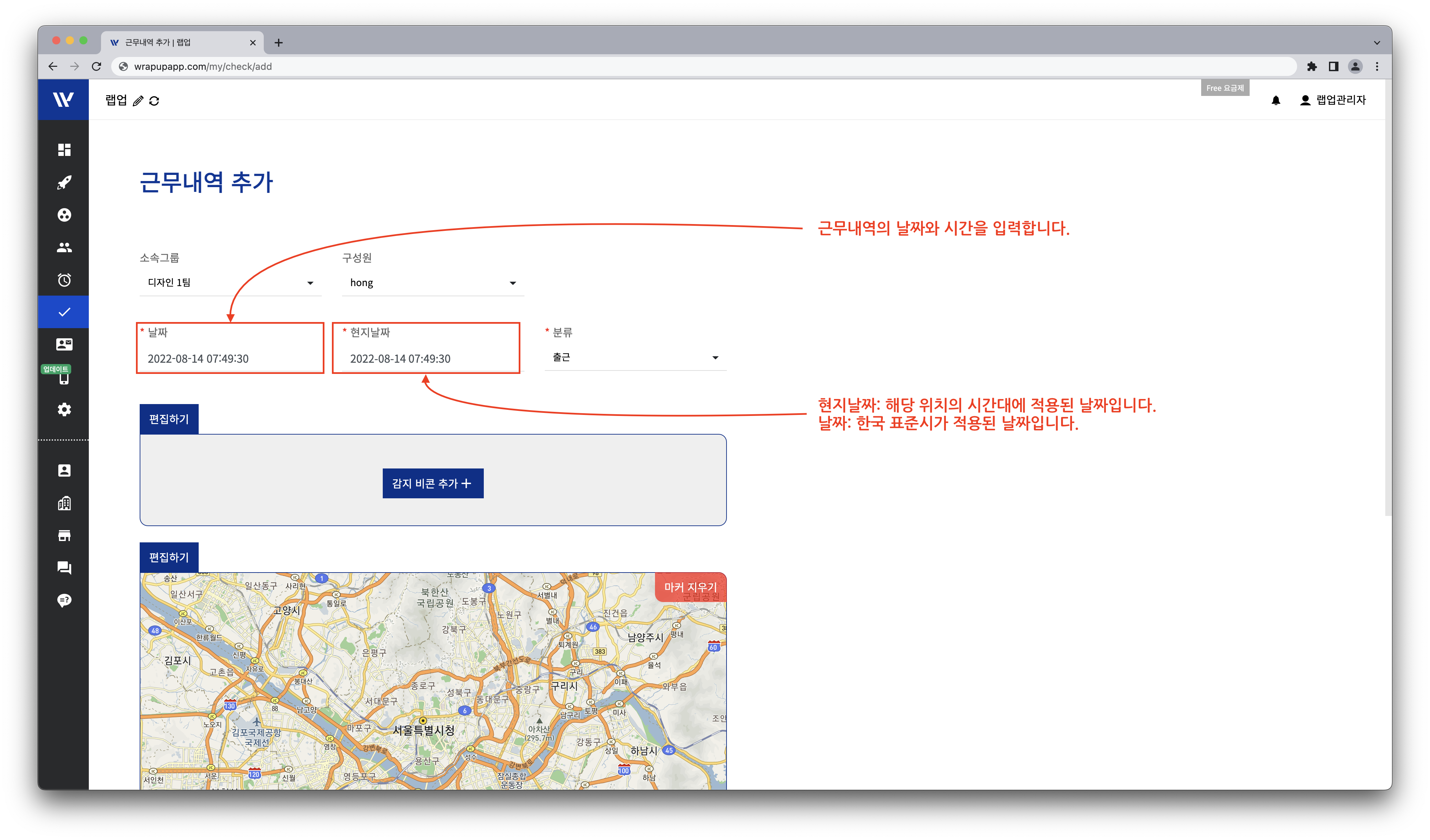Screen dimensions: 1430x840
Task: Open a new browser tab
Action: [279, 43]
